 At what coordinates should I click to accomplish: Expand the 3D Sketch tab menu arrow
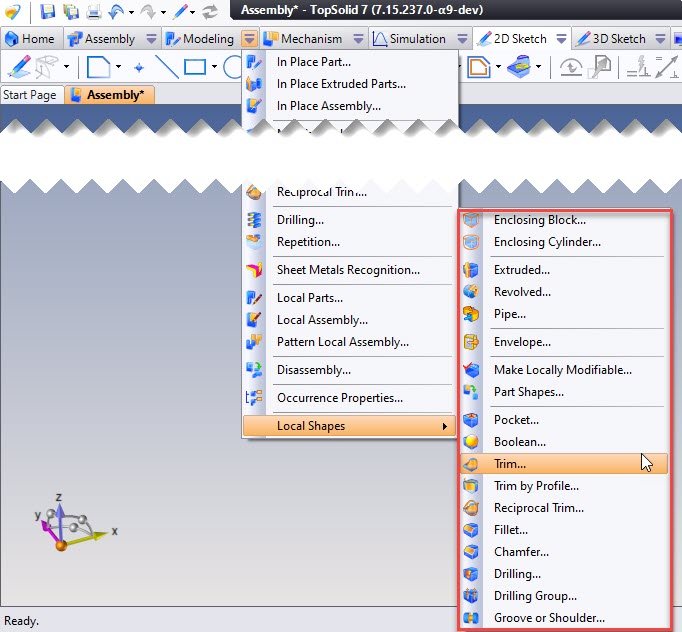(660, 39)
